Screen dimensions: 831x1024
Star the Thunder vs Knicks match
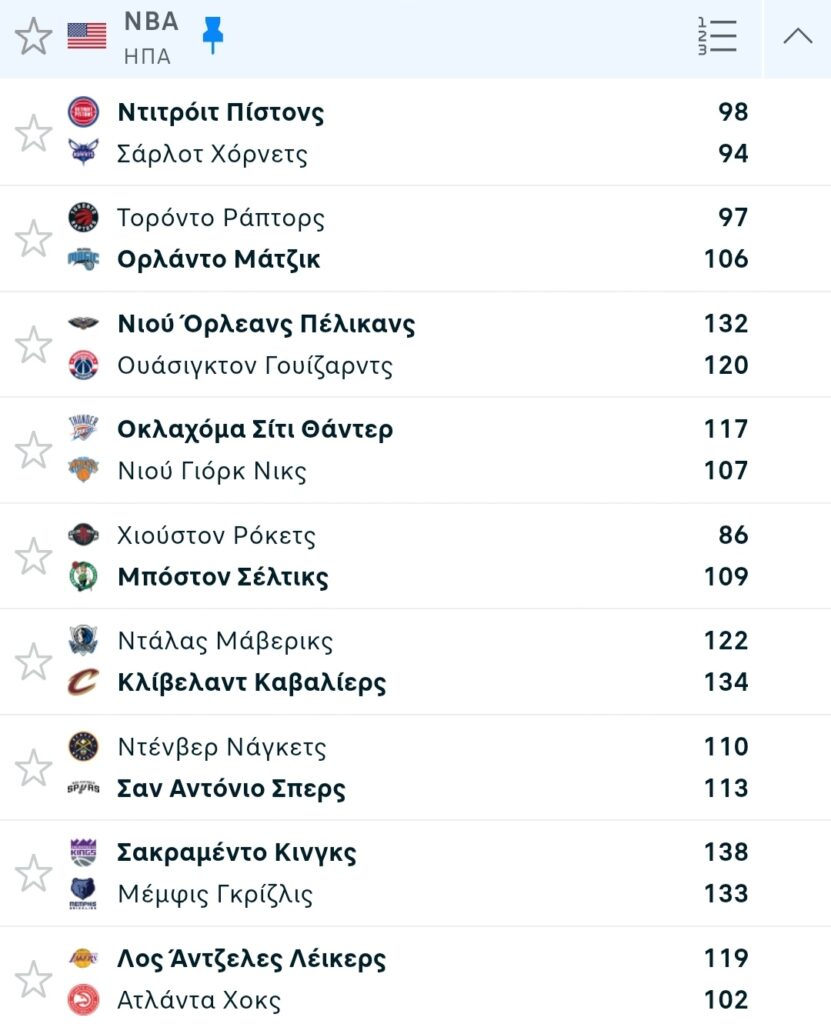click(34, 450)
